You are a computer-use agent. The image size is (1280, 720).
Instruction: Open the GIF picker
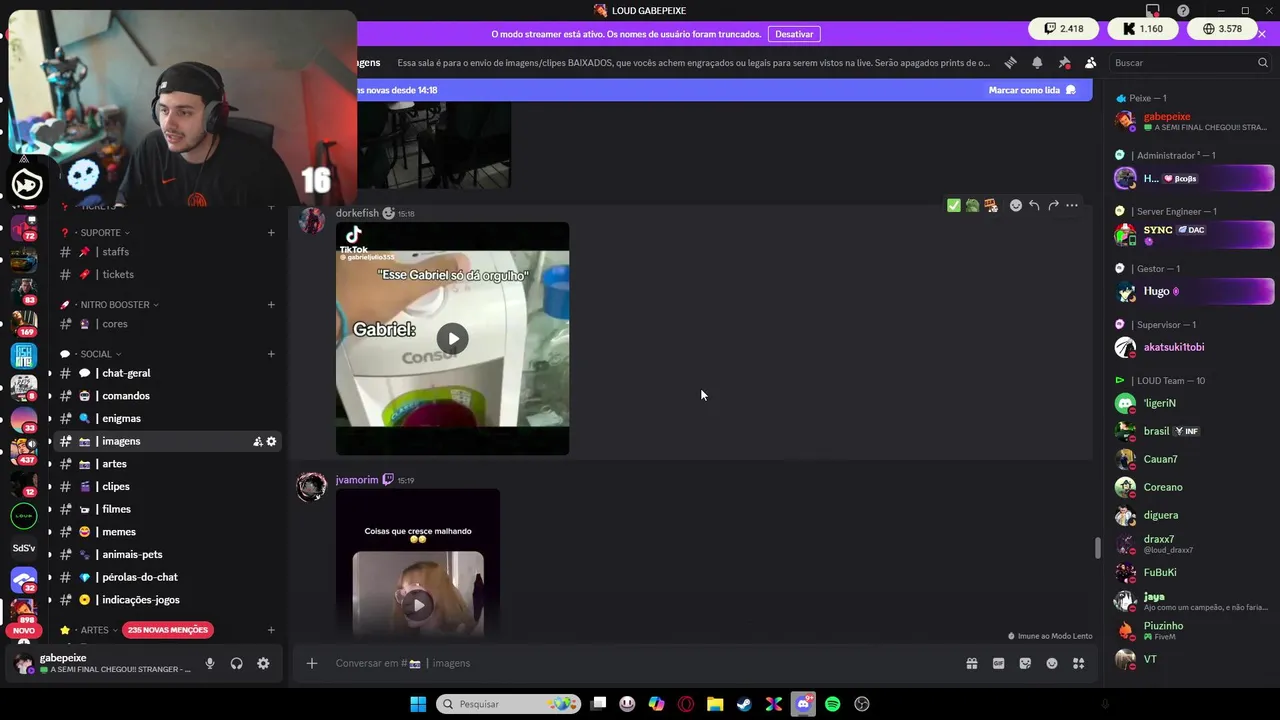pos(998,663)
